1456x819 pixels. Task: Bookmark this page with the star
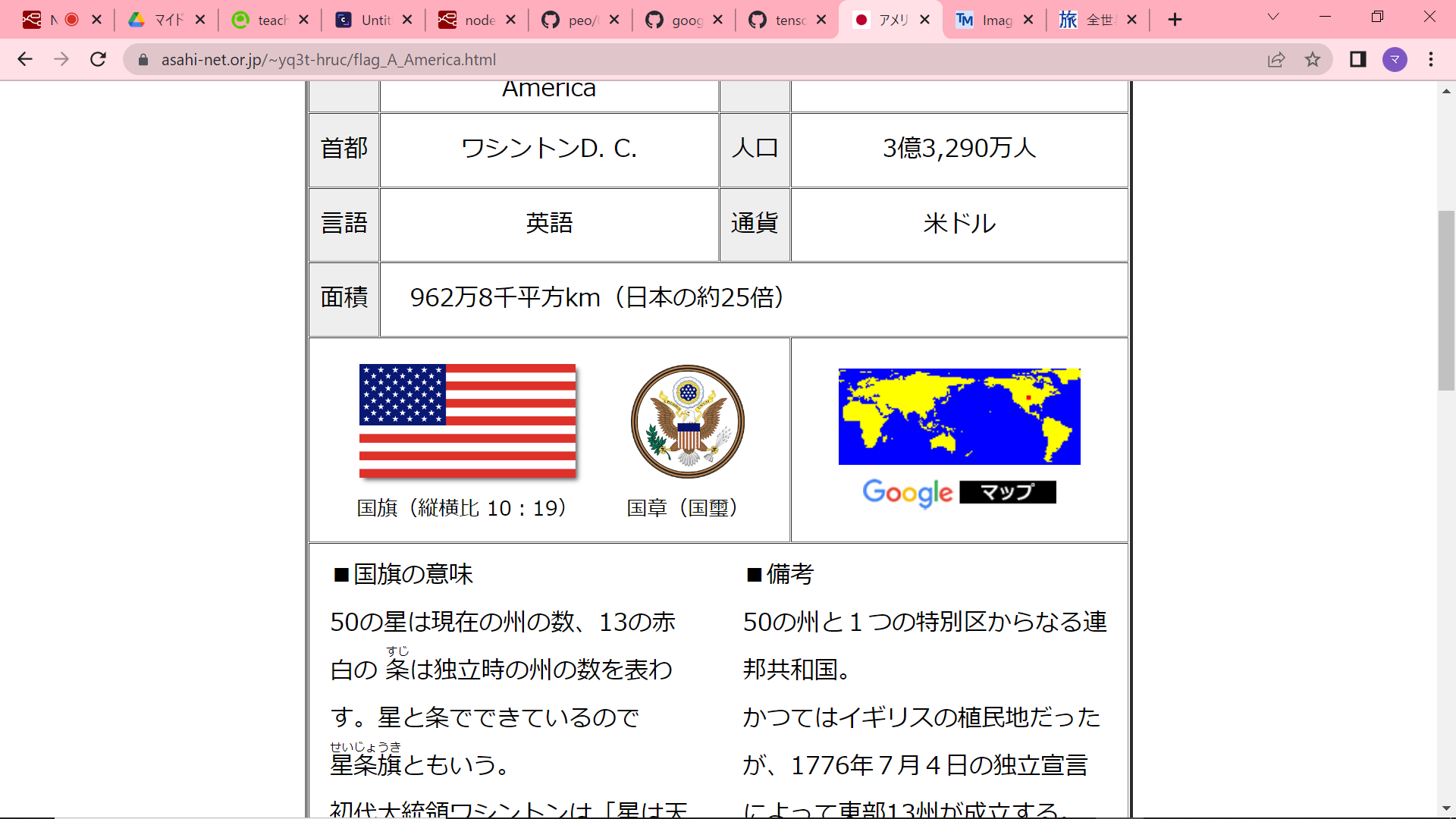(x=1312, y=59)
